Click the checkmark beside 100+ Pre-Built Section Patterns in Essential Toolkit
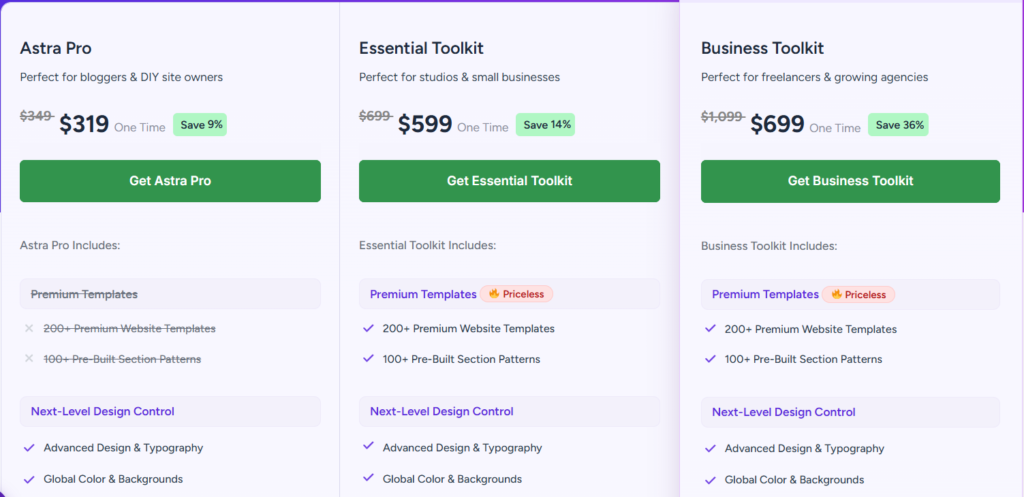Viewport: 1024px width, 497px height. coord(368,359)
